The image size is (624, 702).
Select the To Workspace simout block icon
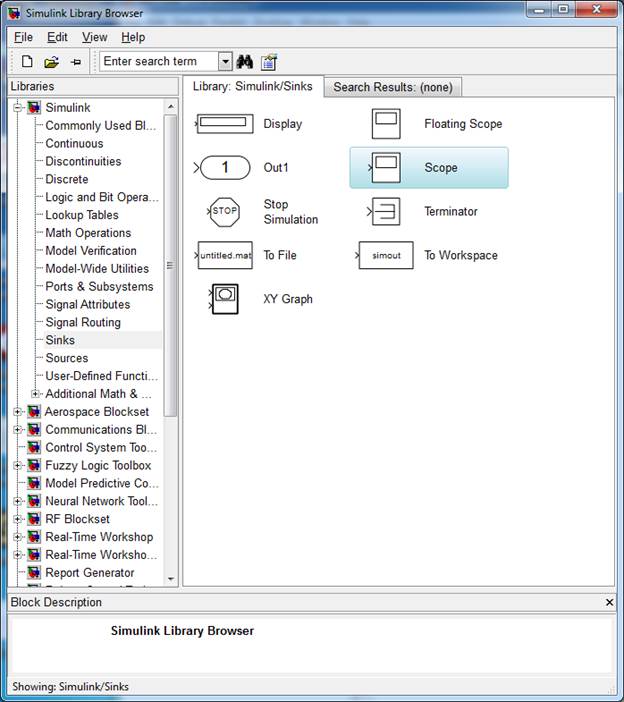coord(385,255)
